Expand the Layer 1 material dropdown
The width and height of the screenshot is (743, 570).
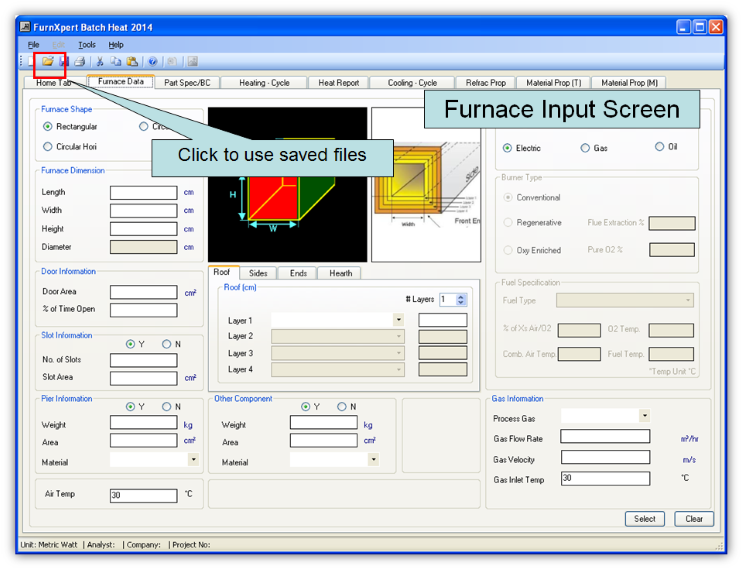(x=399, y=320)
